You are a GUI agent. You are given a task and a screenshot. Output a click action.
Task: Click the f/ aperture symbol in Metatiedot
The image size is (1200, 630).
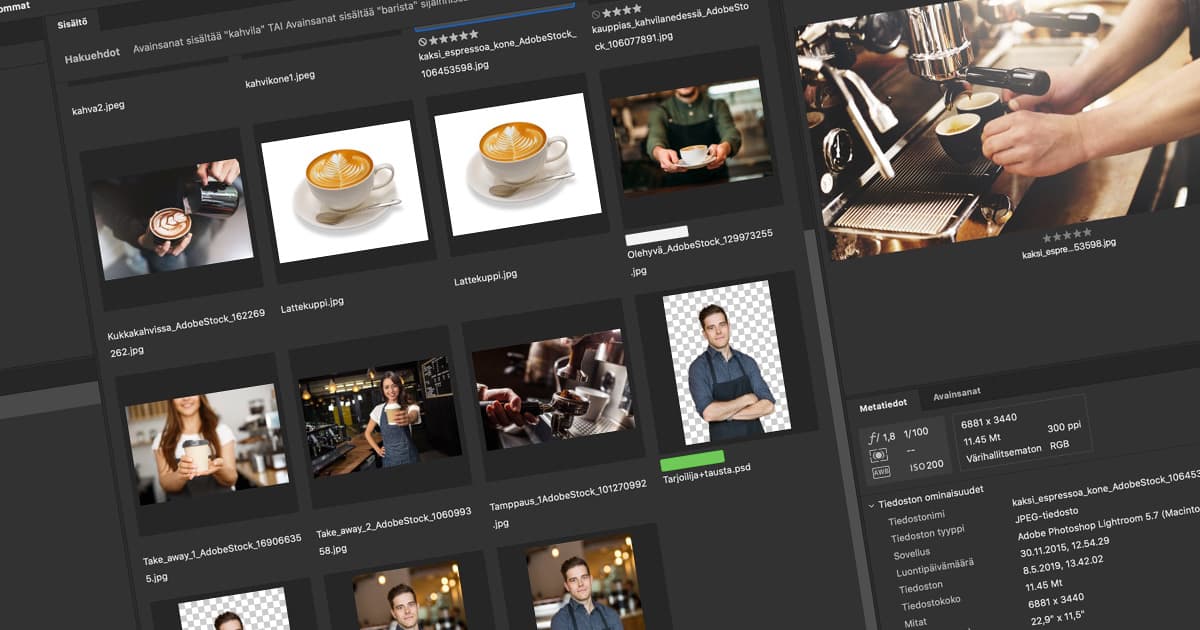point(873,436)
